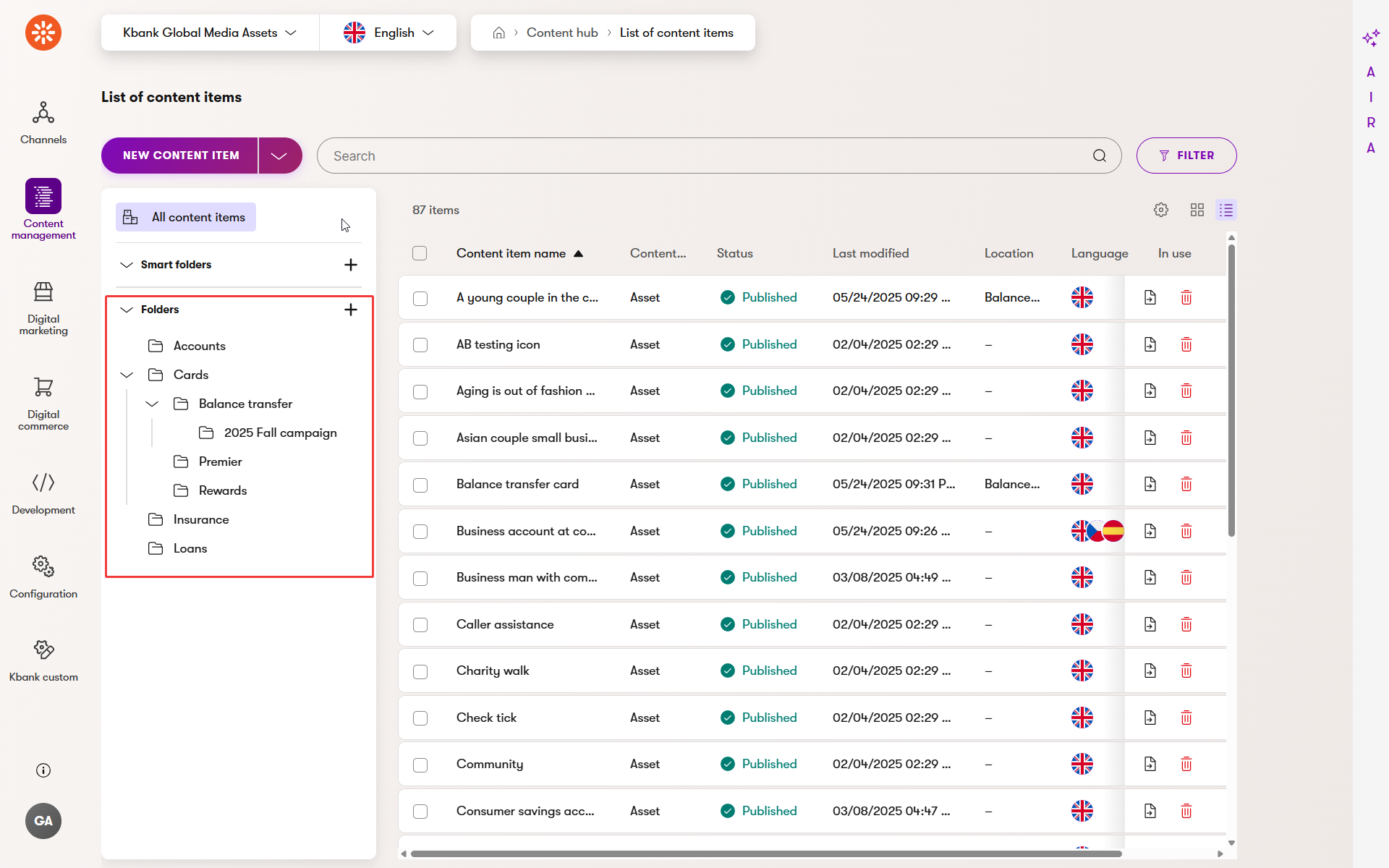Select the 2025 Fall campaign folder
Screen dimensions: 1389x868
click(x=268, y=433)
